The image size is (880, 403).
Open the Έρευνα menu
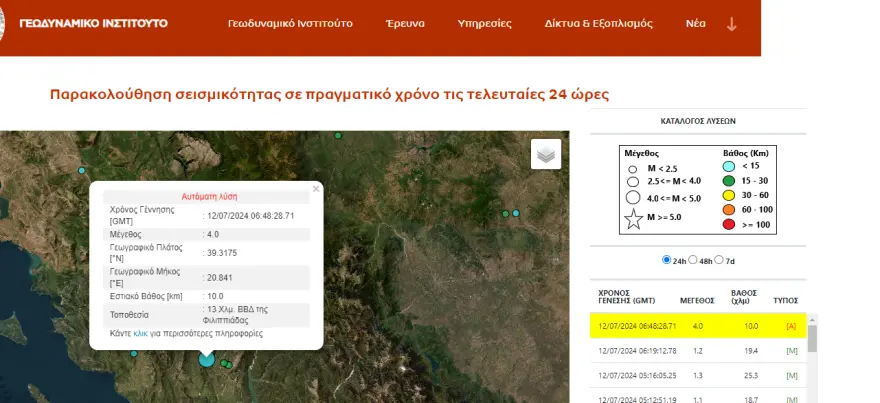405,24
